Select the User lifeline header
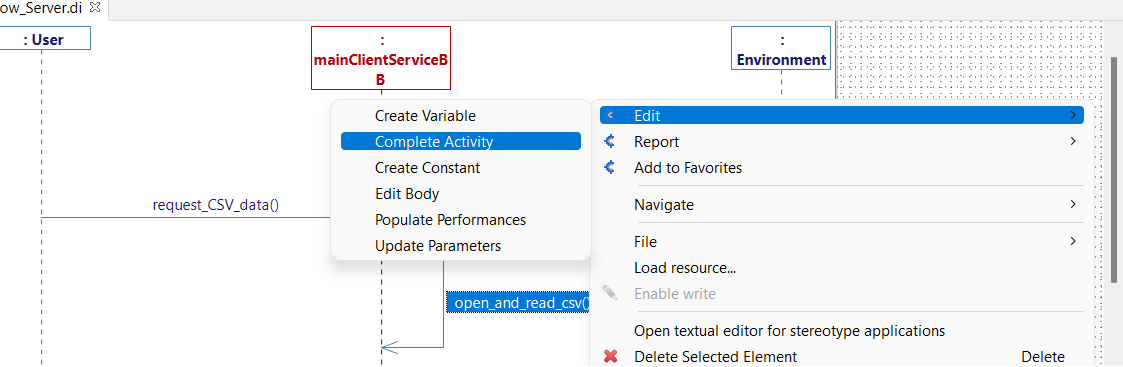Screen dimensions: 1123x367 point(44,39)
